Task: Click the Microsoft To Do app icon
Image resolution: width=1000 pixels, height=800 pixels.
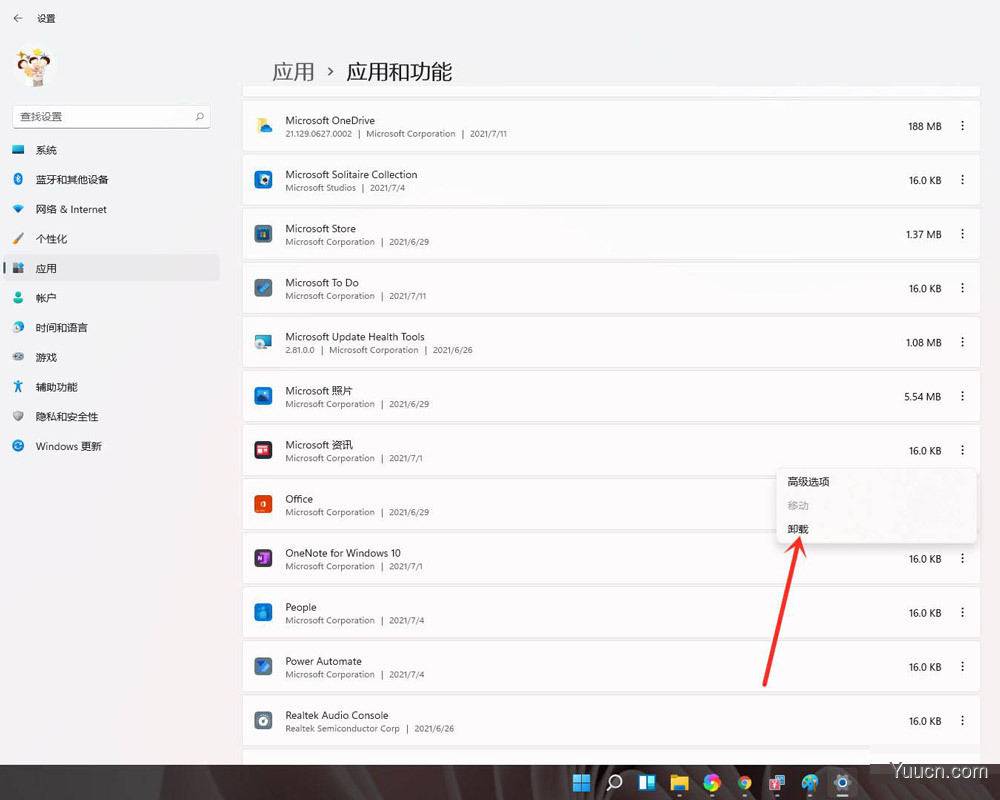Action: (263, 288)
